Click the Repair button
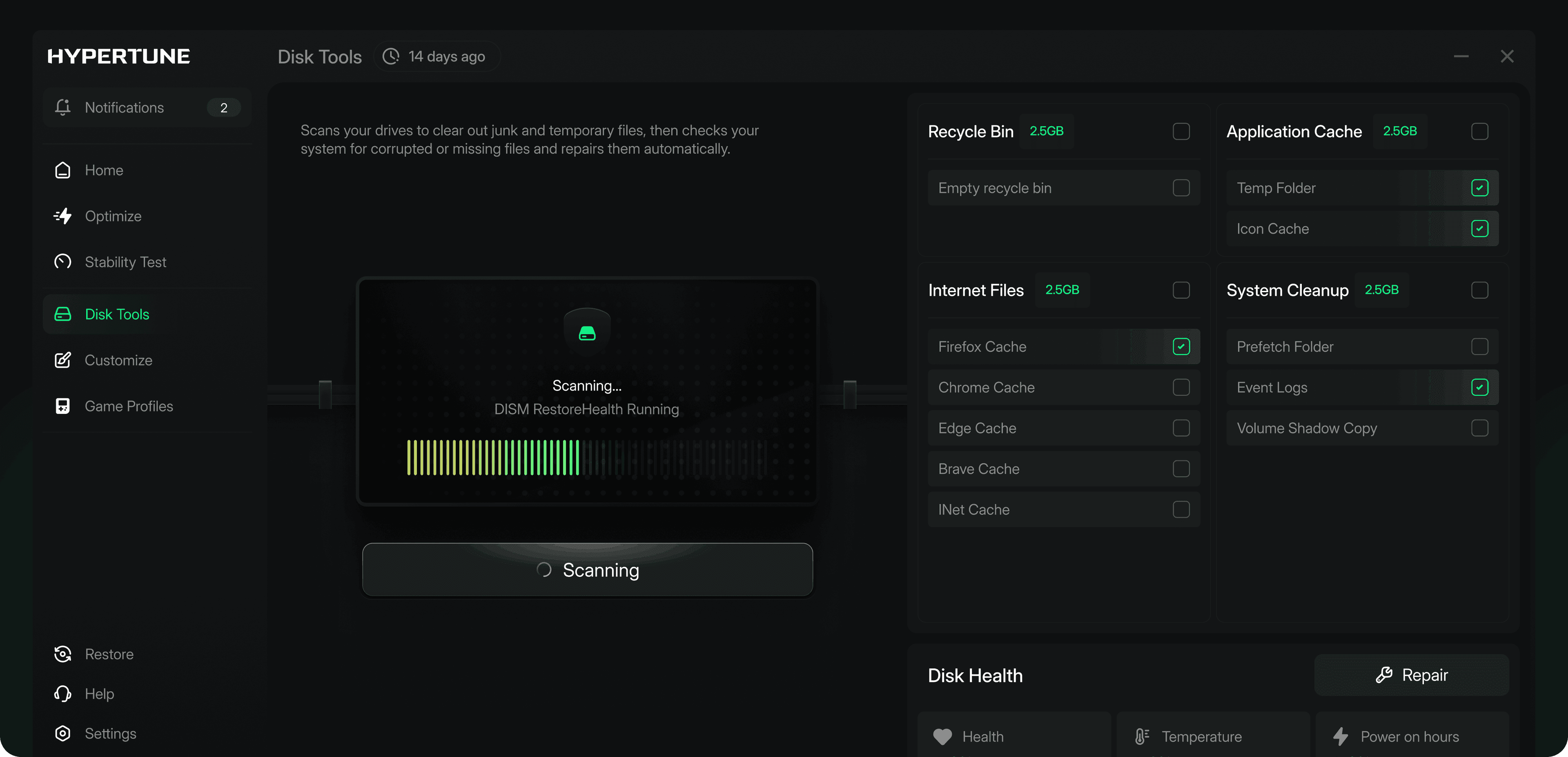This screenshot has width=1568, height=757. [1412, 675]
